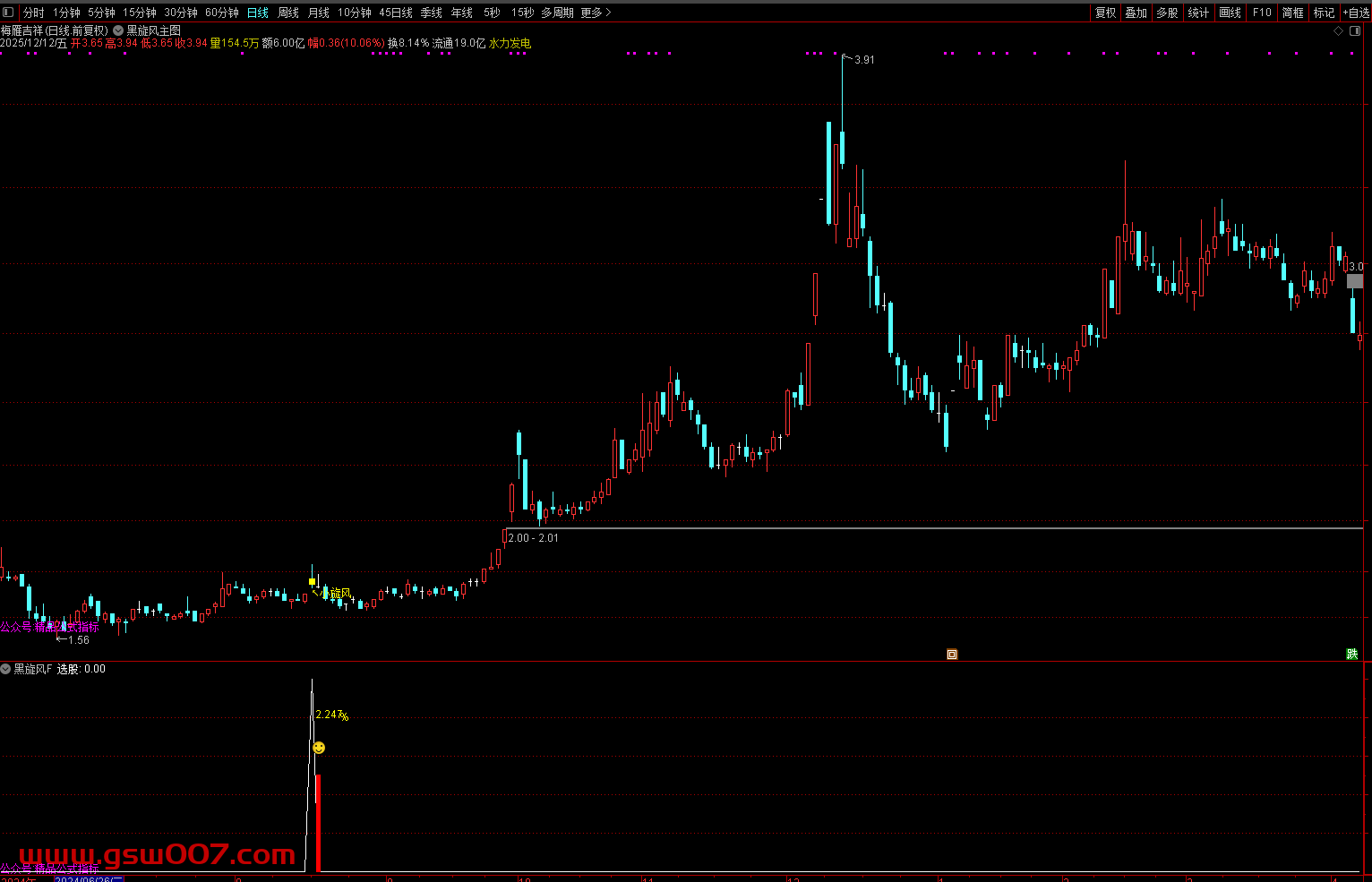
Task: Expand the 黑旋风主图 indicator dropdown
Action: [118, 30]
